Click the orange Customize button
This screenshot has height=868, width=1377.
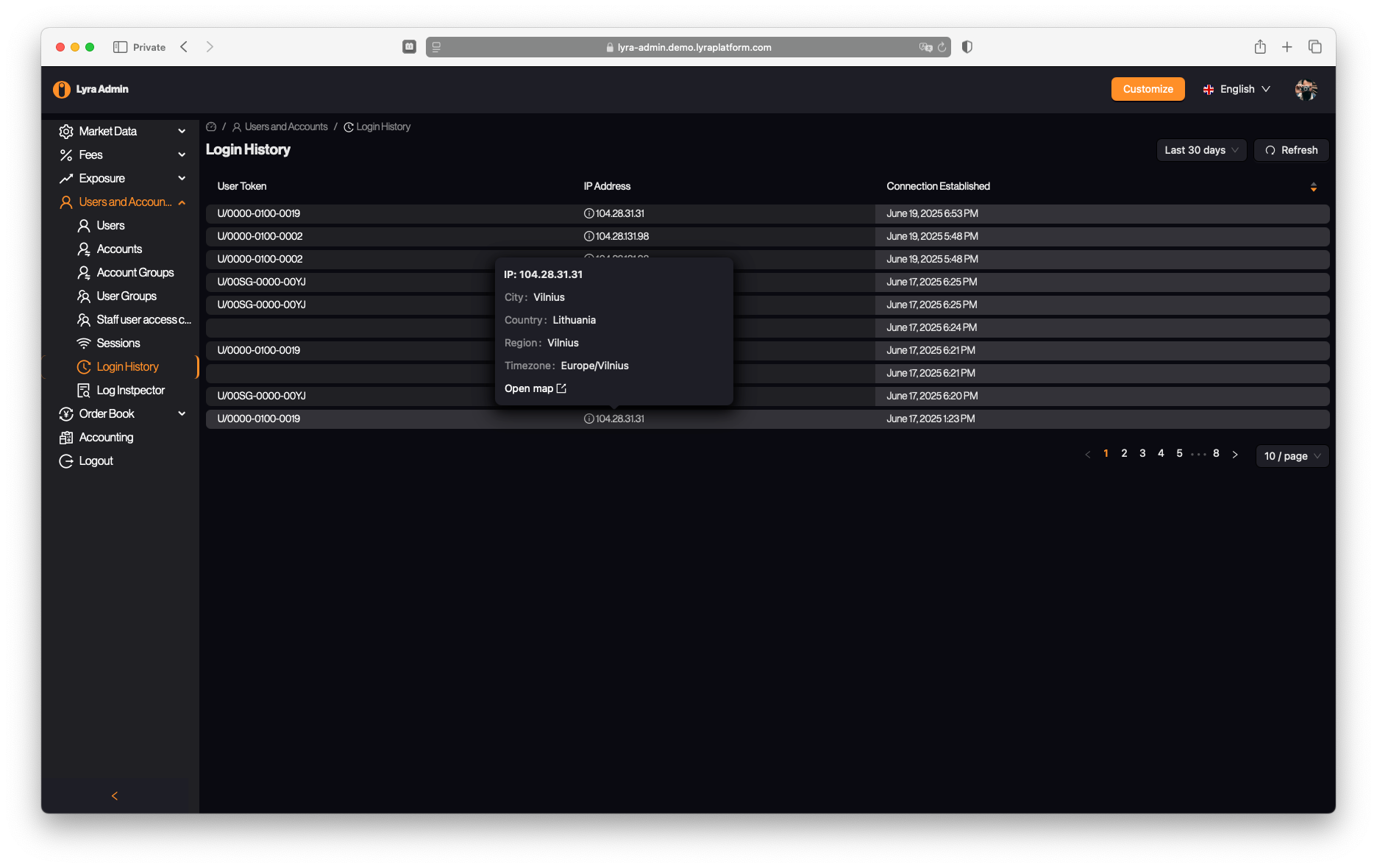1147,89
